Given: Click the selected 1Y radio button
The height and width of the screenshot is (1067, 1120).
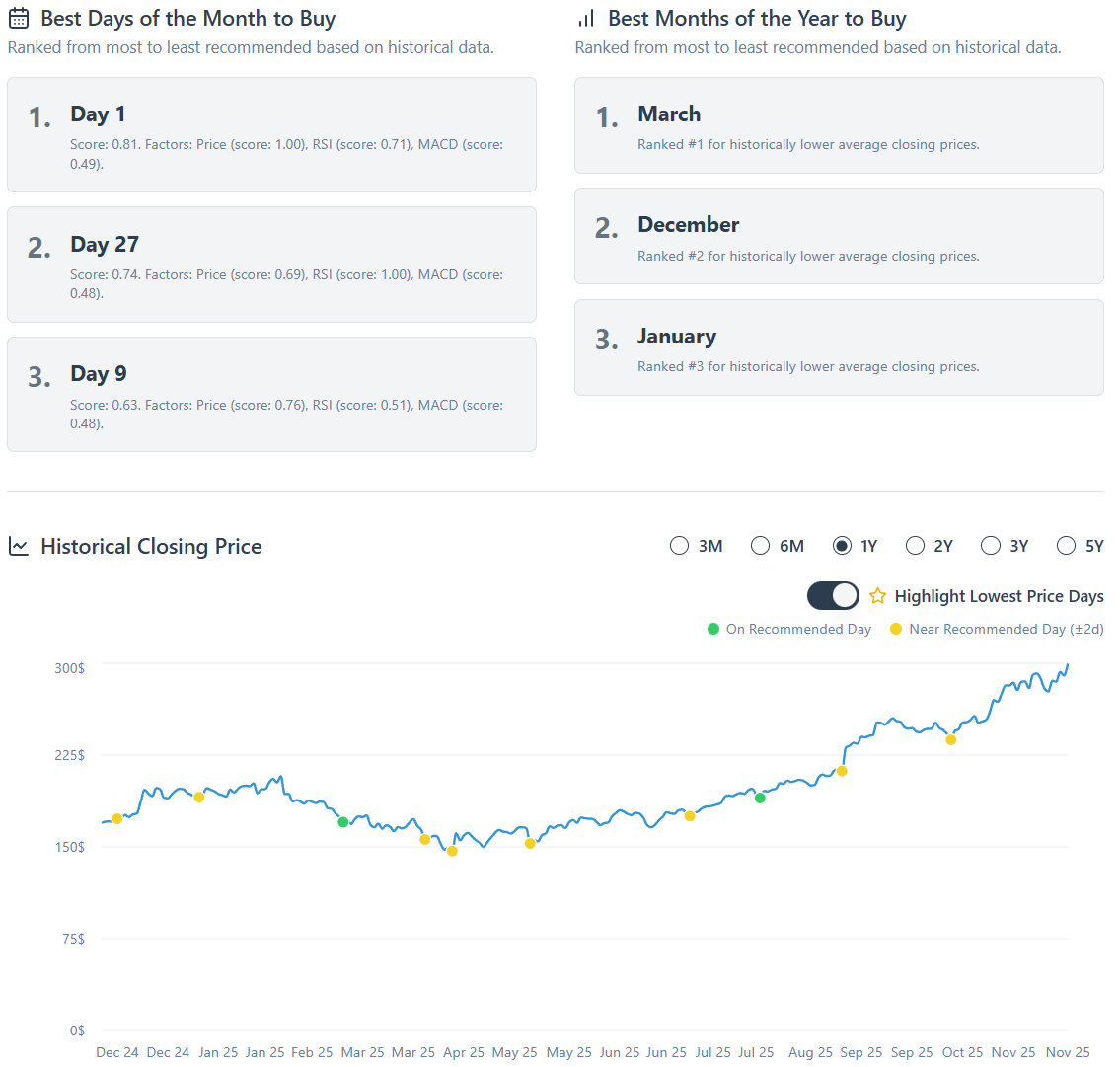Looking at the screenshot, I should click(842, 546).
